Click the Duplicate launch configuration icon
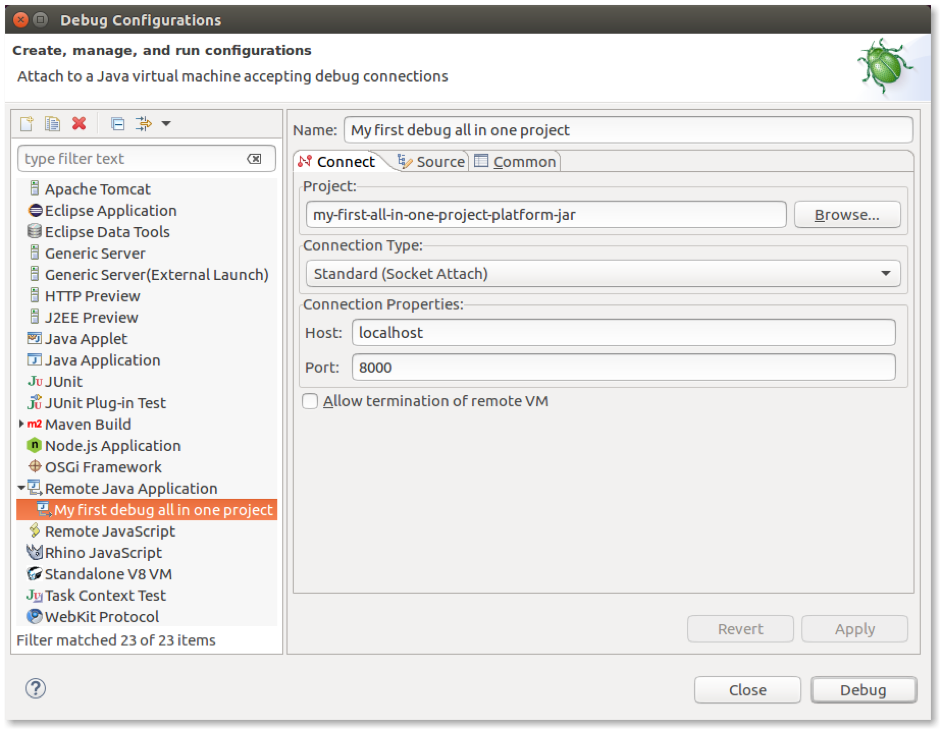Screen dimensions: 940x729 52,124
